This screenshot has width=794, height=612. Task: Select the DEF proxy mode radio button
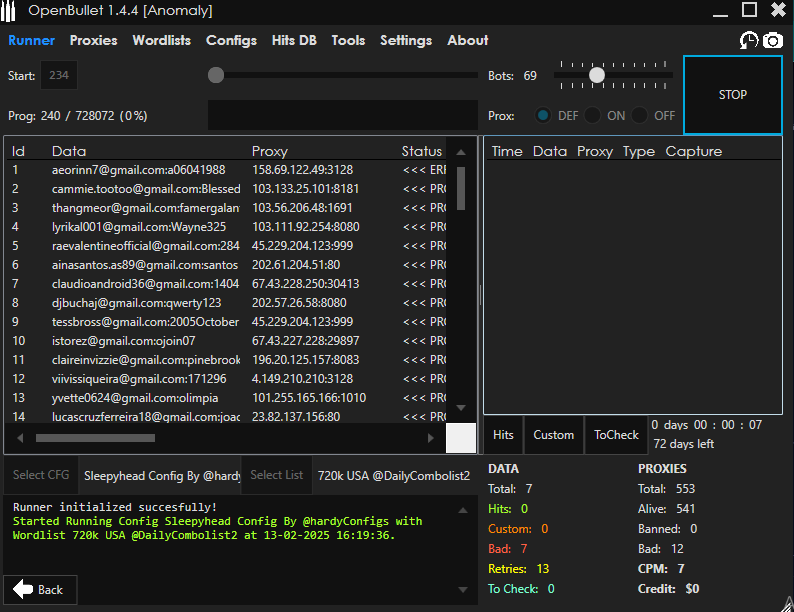(543, 116)
